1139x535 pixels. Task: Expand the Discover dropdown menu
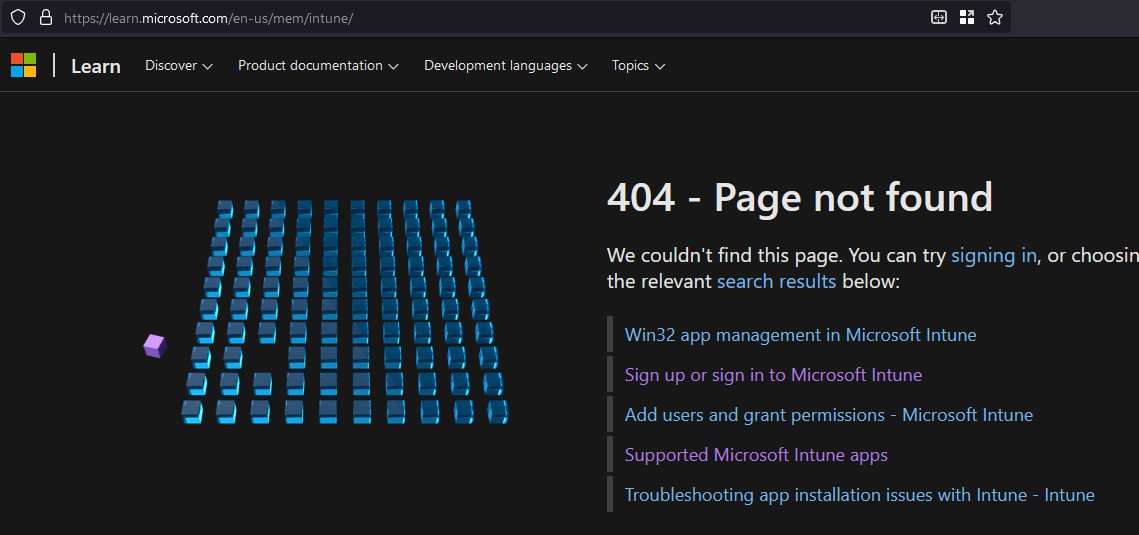[x=179, y=66]
